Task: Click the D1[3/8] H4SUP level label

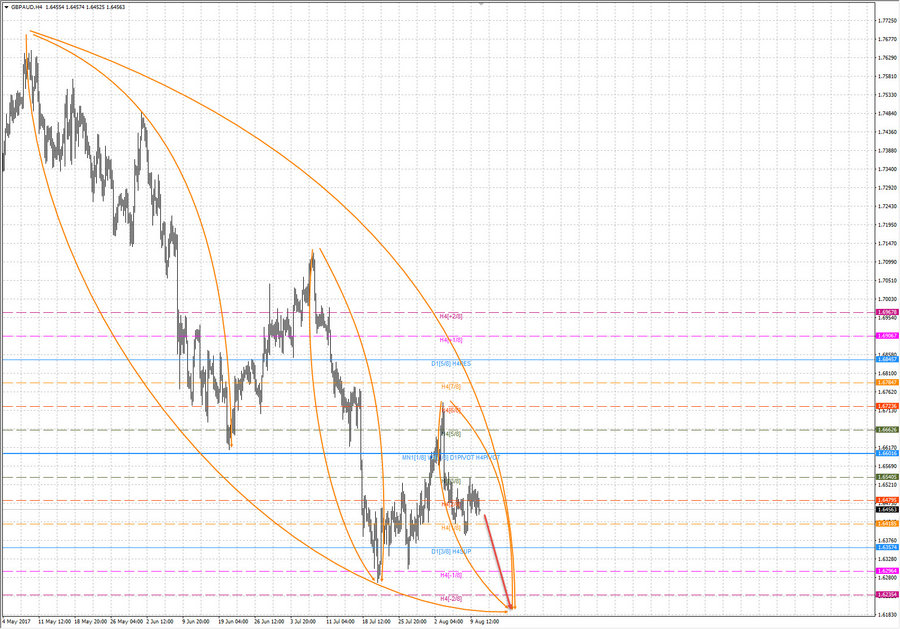Action: pyautogui.click(x=451, y=552)
